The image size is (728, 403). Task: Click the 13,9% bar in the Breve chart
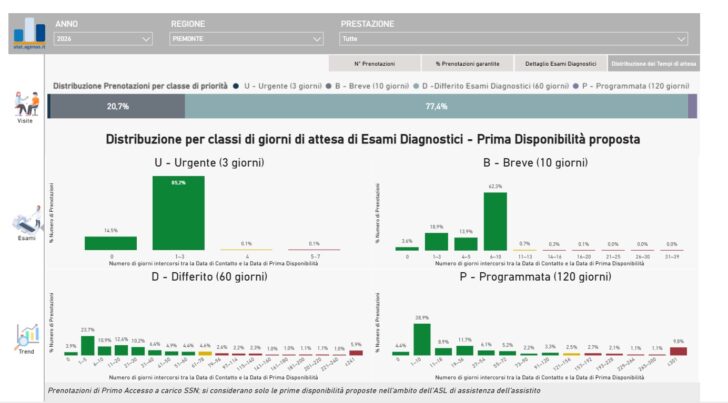(466, 244)
